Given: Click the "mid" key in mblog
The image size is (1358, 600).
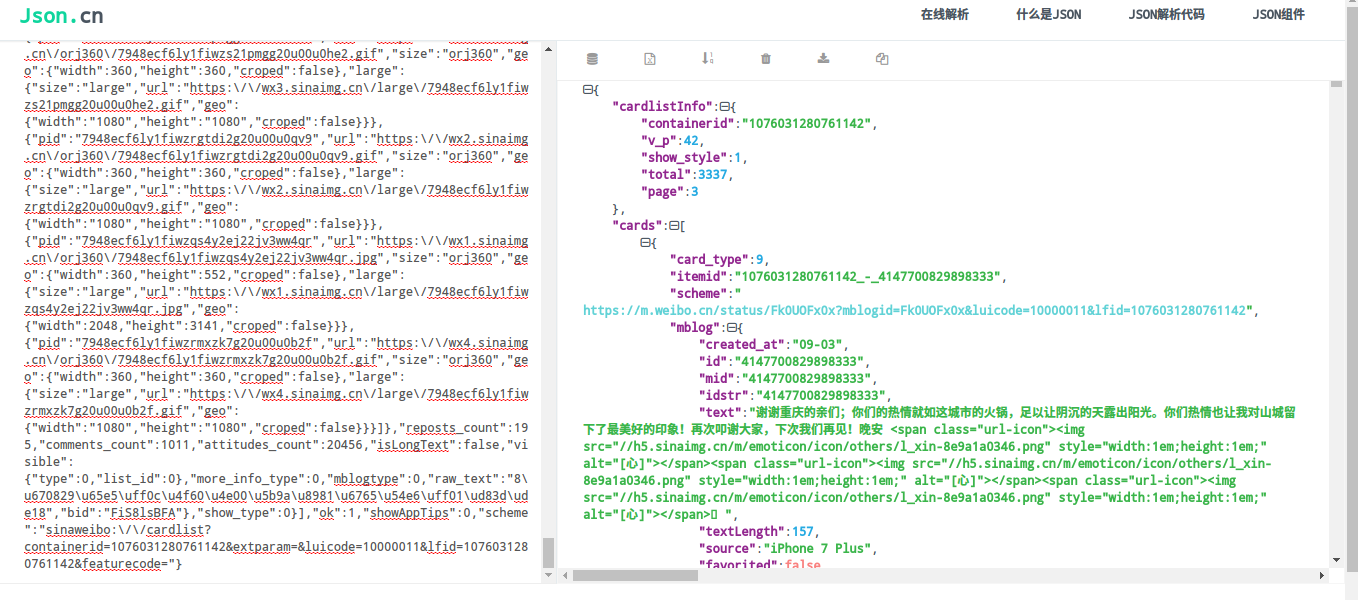Looking at the screenshot, I should click(x=715, y=379).
